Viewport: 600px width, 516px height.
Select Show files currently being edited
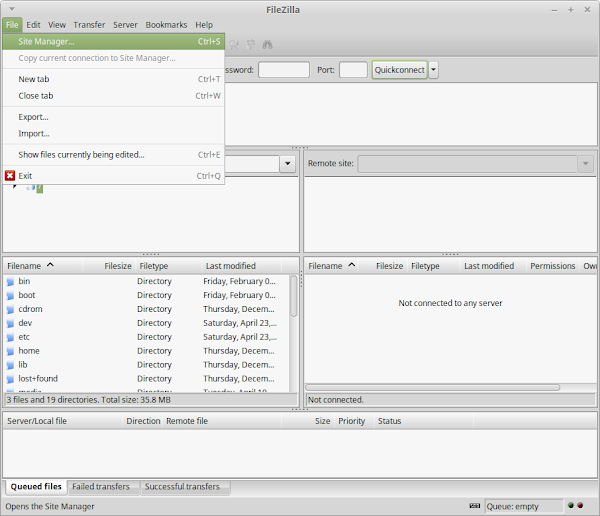click(113, 155)
